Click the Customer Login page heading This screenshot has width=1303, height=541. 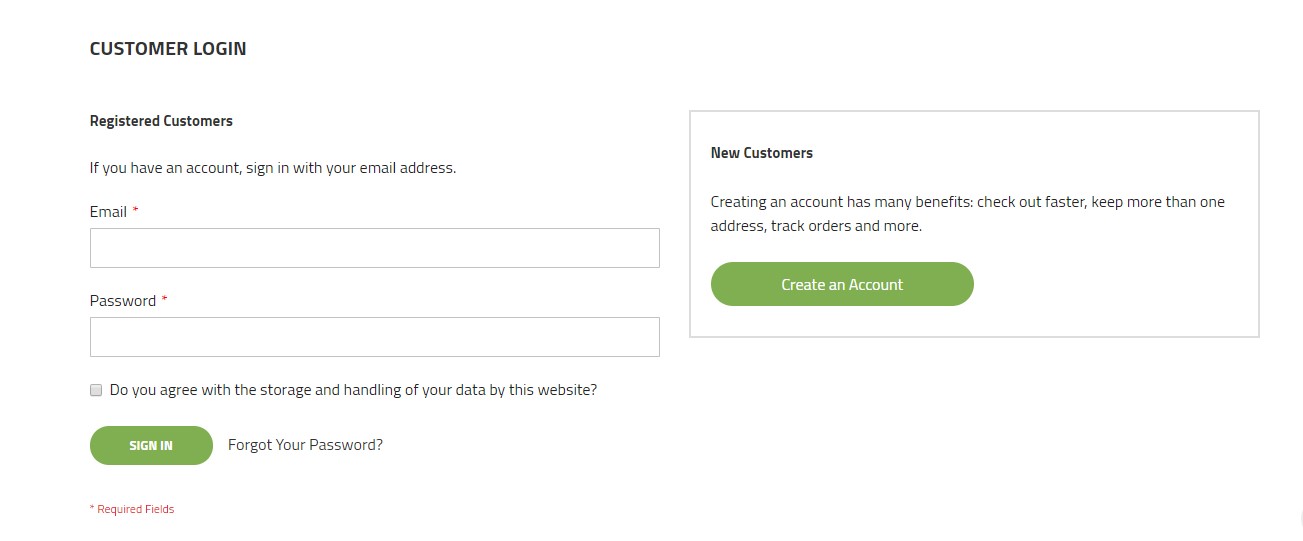tap(168, 48)
